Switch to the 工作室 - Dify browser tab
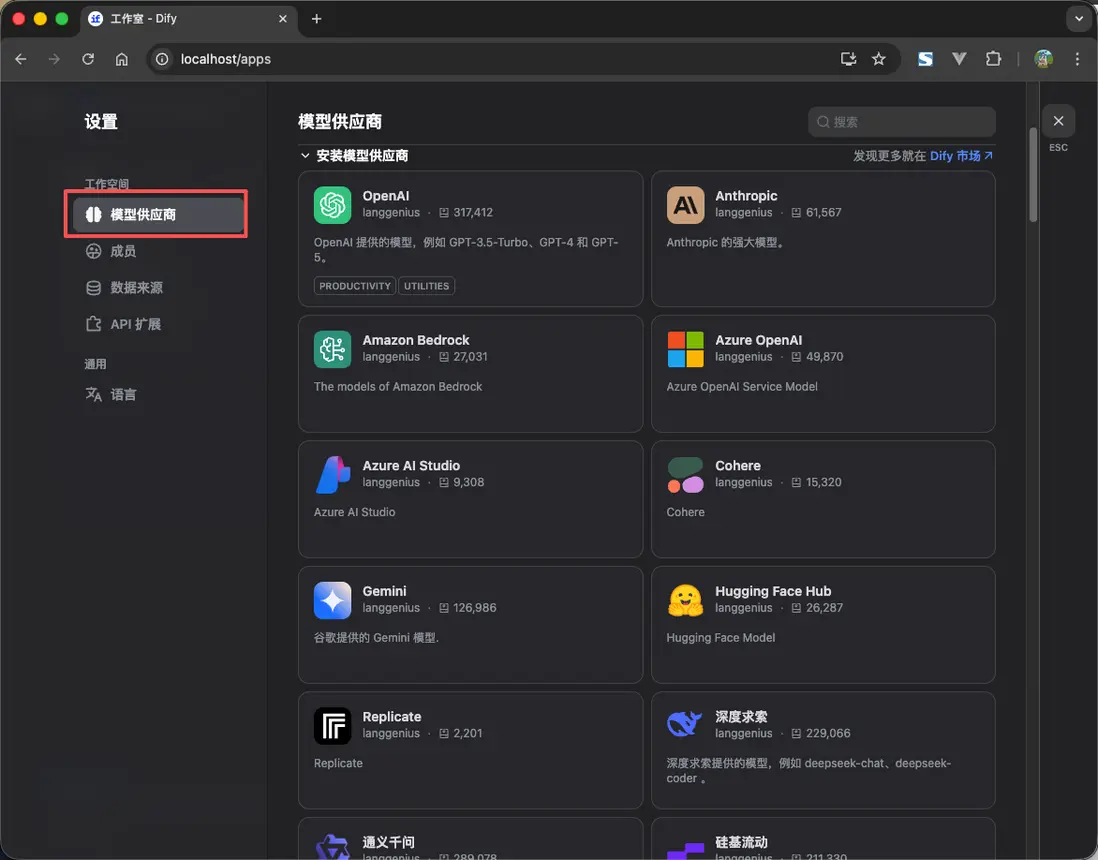Image resolution: width=1098 pixels, height=860 pixels. pyautogui.click(x=189, y=19)
